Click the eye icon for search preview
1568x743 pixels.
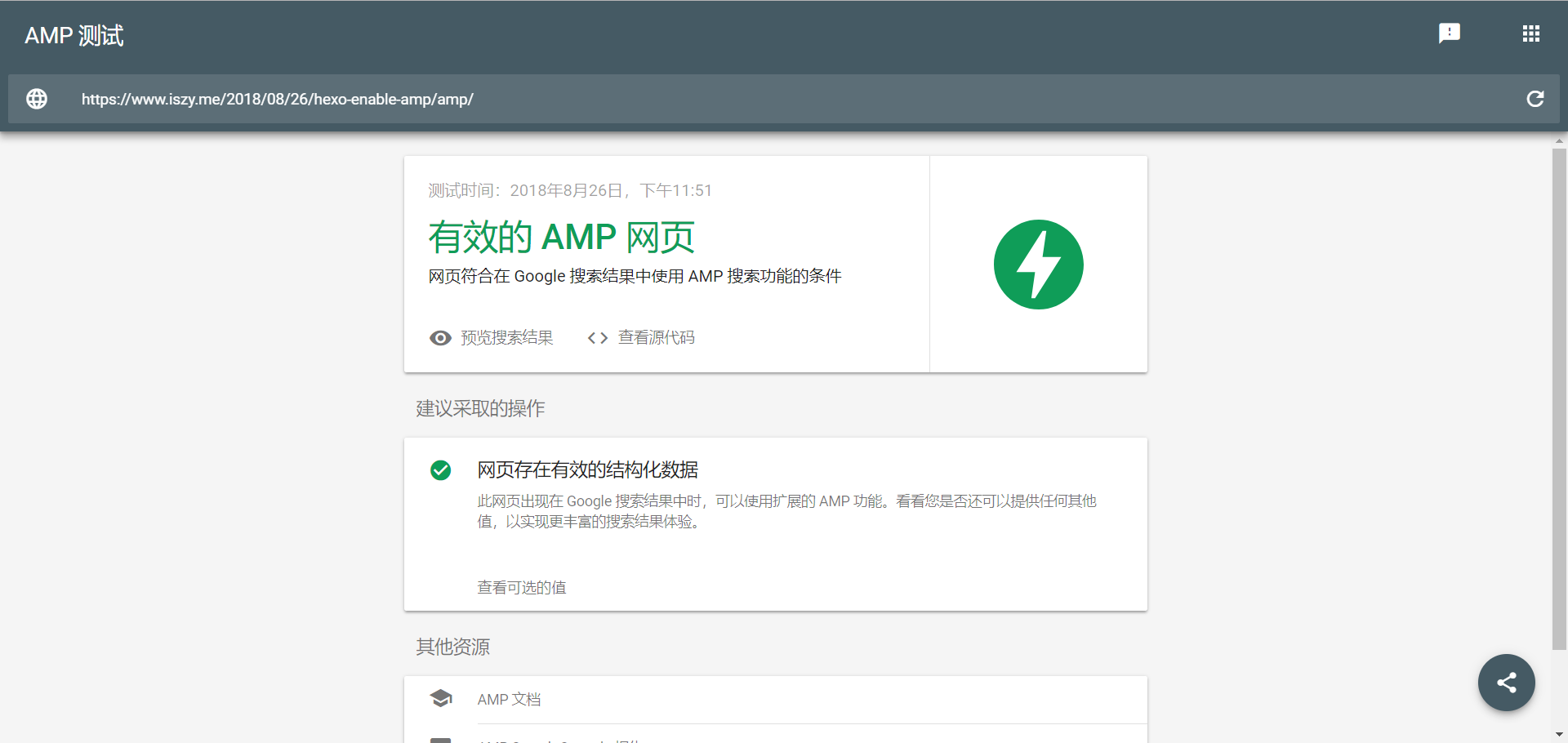click(x=440, y=338)
